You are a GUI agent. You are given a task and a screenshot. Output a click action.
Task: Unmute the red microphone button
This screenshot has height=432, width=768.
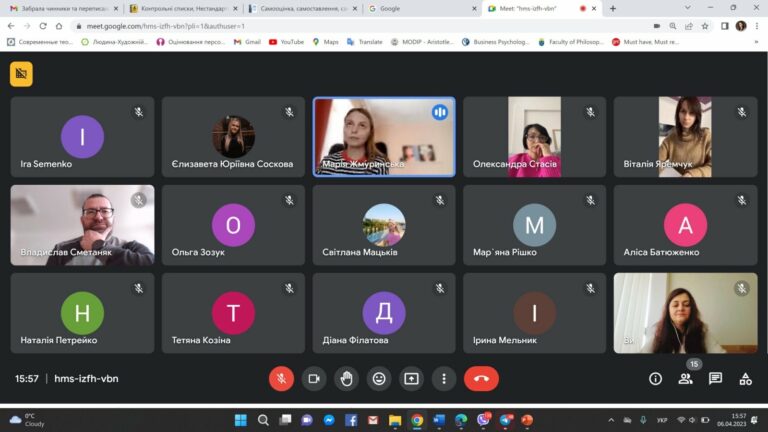(281, 379)
